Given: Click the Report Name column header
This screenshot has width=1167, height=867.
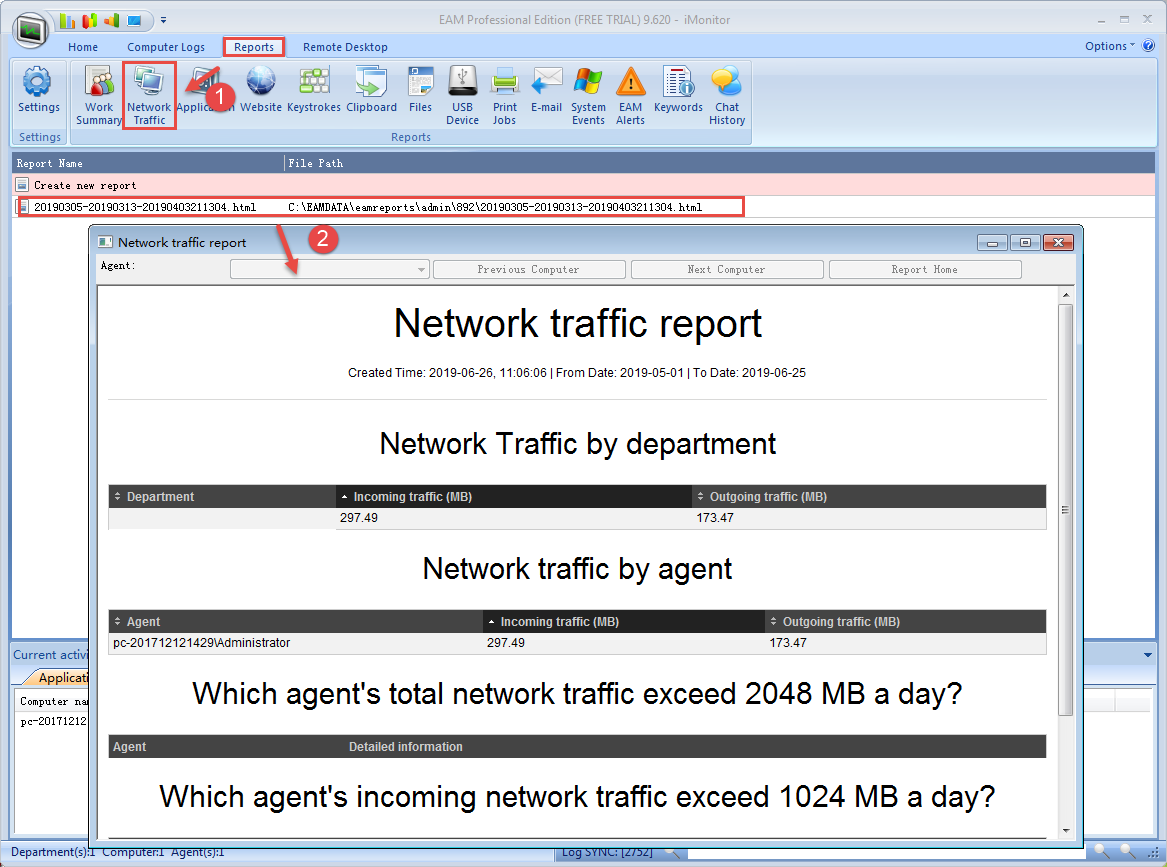Looking at the screenshot, I should point(148,163).
